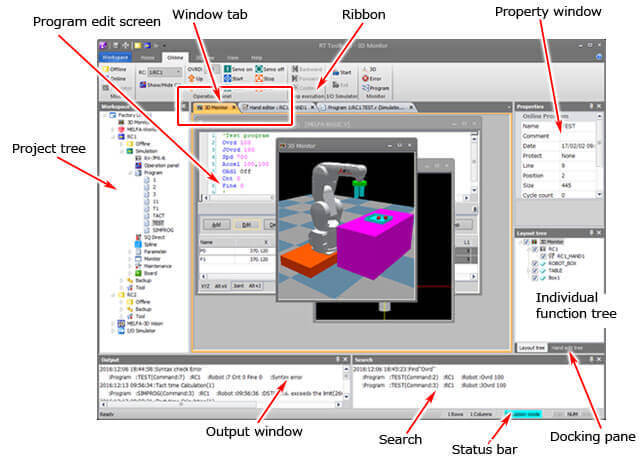Collapse the Program node in project tree

pos(130,171)
